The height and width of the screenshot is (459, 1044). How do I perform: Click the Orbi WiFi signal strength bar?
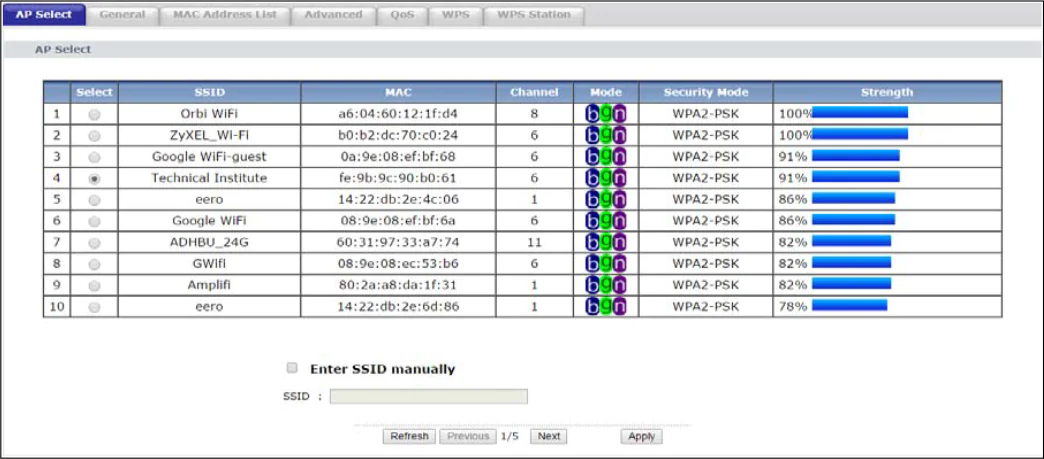(x=859, y=113)
